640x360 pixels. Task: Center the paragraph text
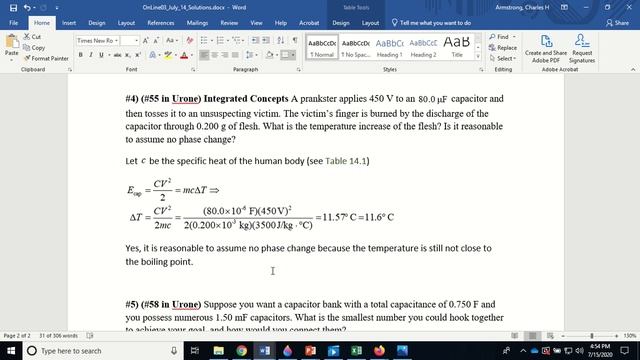click(x=214, y=55)
